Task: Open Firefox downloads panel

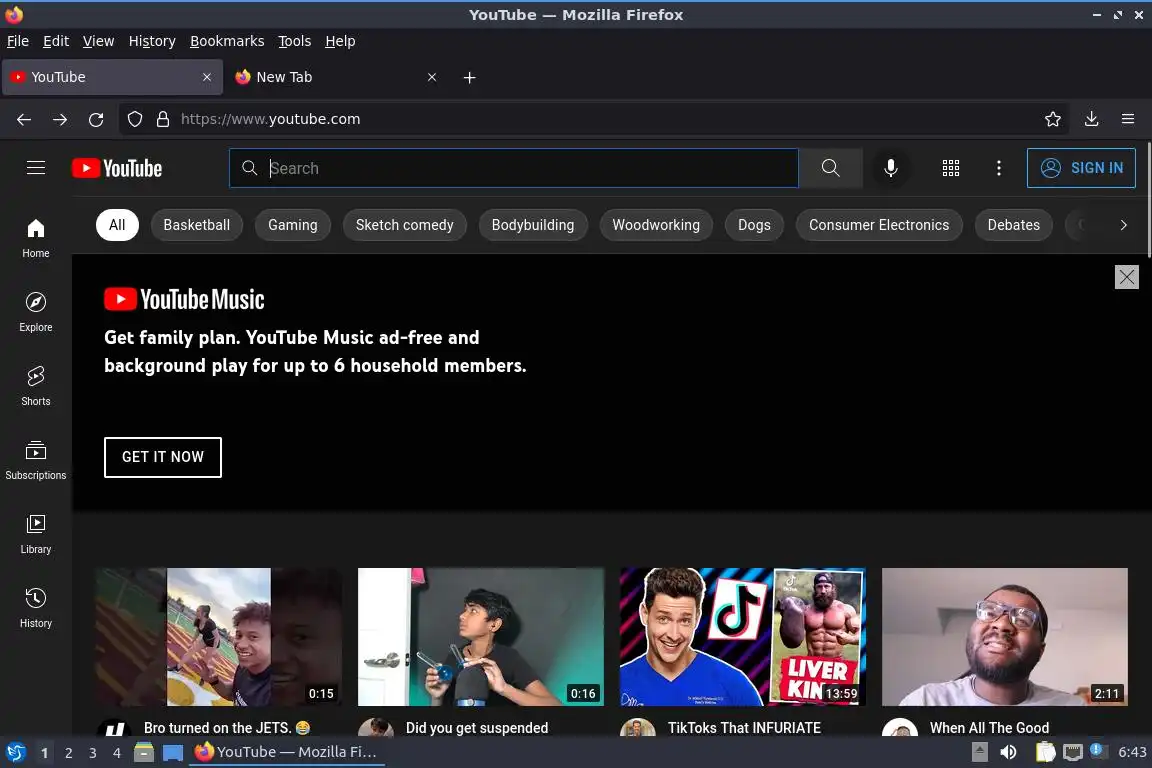Action: pos(1092,119)
